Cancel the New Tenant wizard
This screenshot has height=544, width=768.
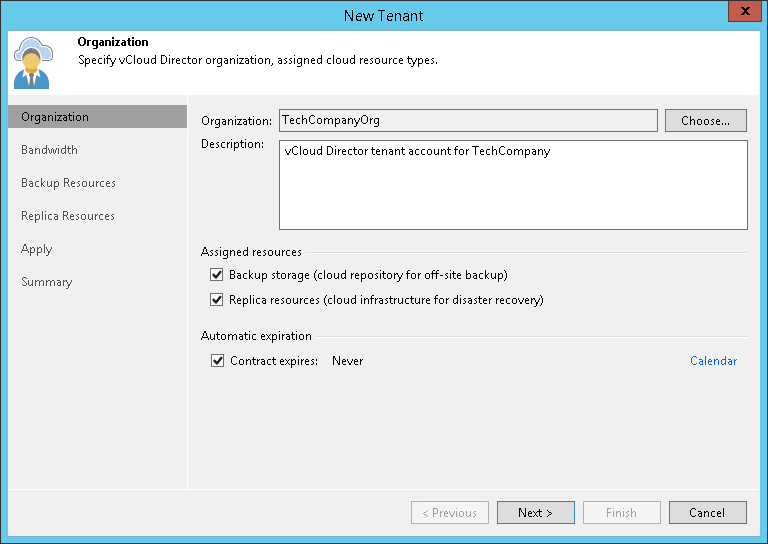point(706,513)
